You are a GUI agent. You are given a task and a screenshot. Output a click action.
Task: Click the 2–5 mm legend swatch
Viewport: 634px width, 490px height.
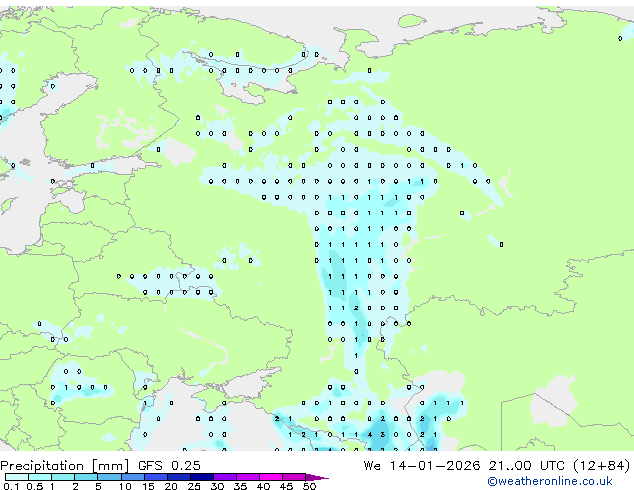tap(86, 477)
